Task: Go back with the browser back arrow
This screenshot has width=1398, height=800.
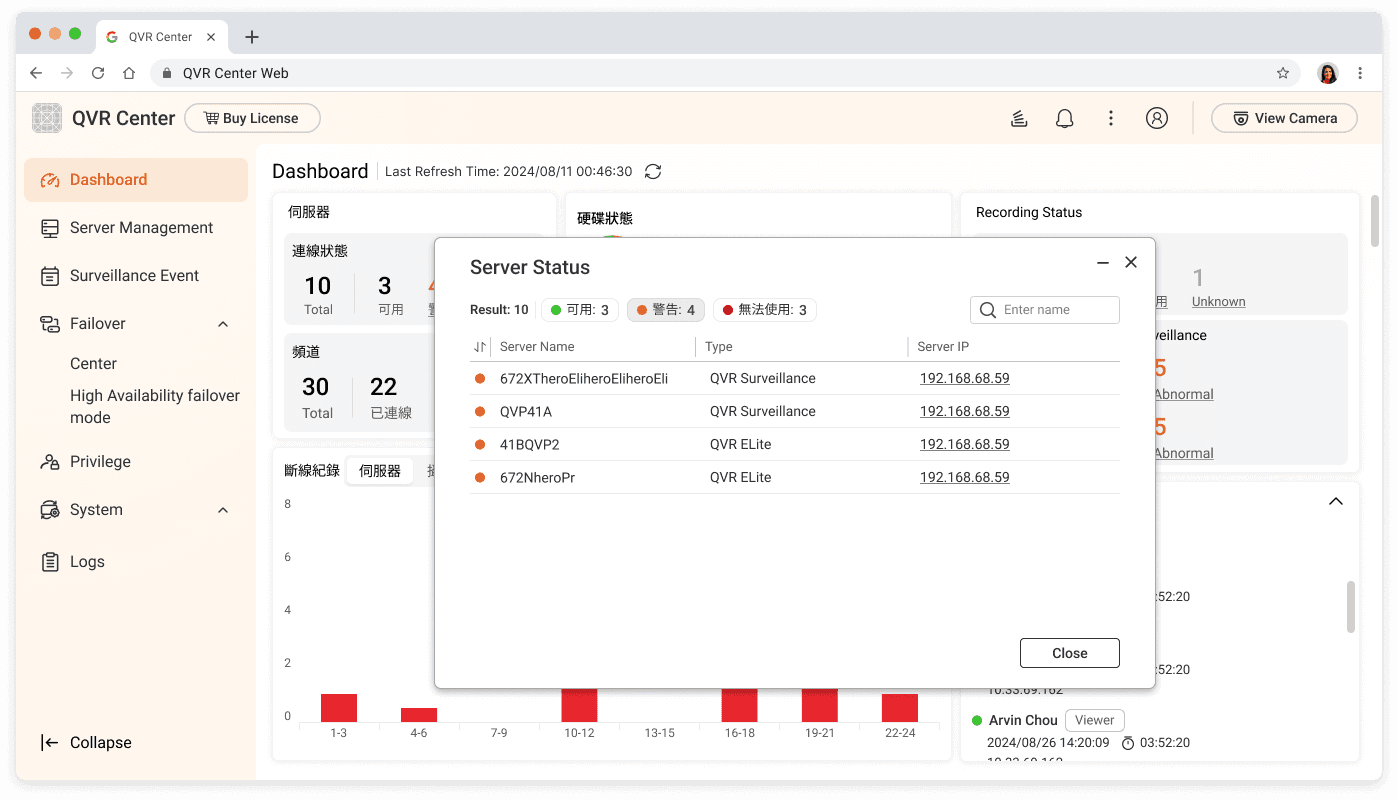Action: pyautogui.click(x=37, y=73)
